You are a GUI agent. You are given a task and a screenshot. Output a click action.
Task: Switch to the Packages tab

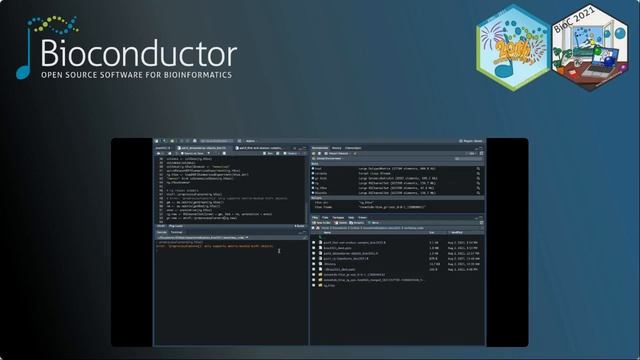click(338, 217)
